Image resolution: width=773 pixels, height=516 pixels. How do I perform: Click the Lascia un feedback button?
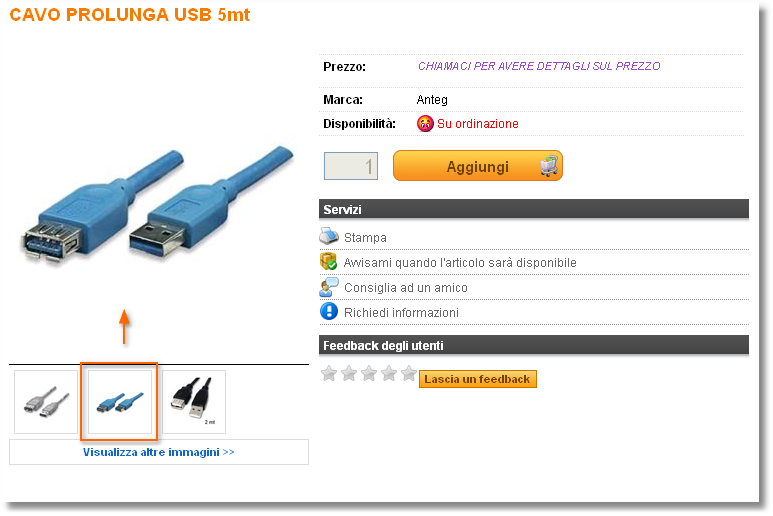pos(478,379)
